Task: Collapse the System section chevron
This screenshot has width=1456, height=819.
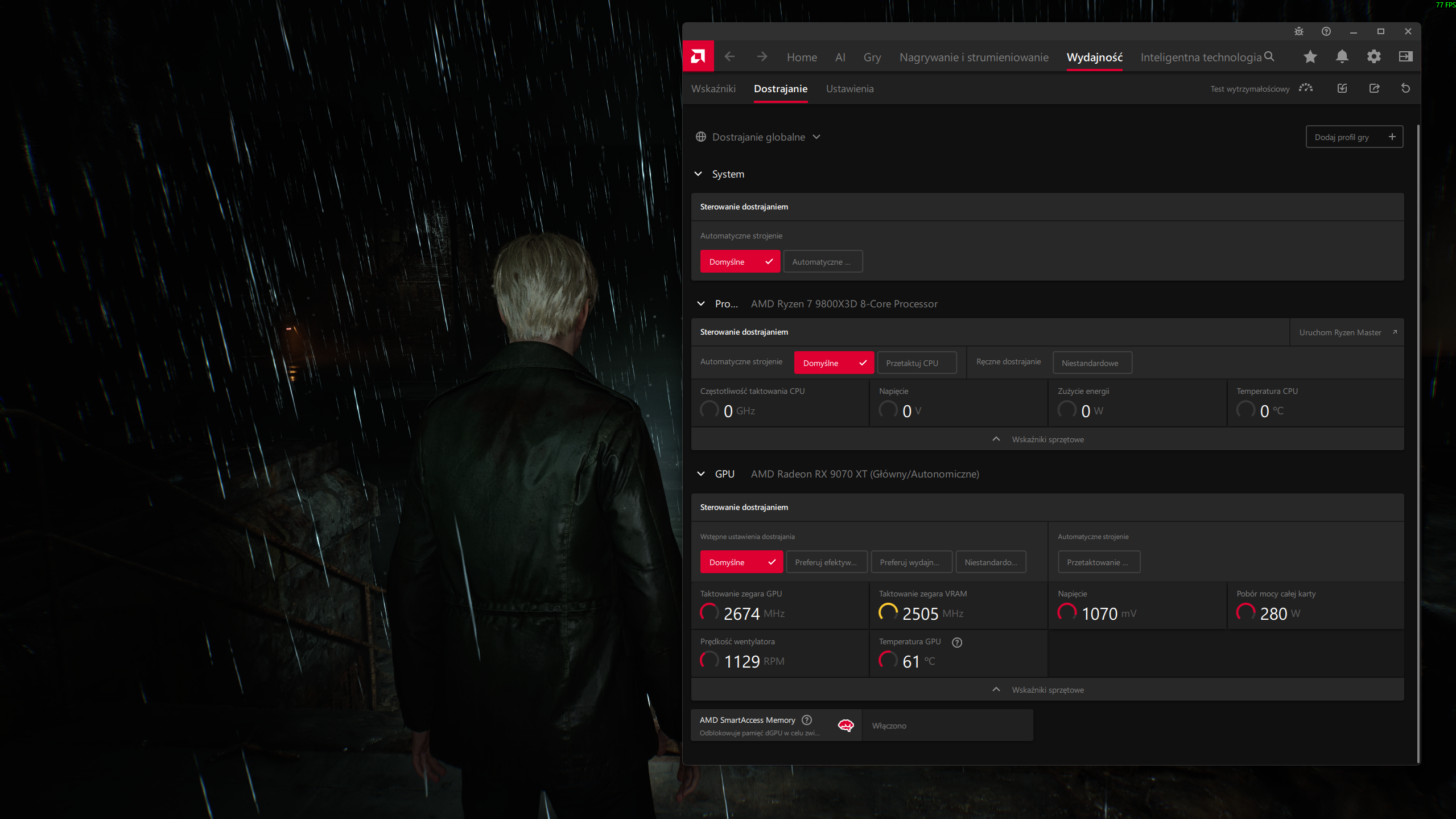Action: pyautogui.click(x=698, y=174)
